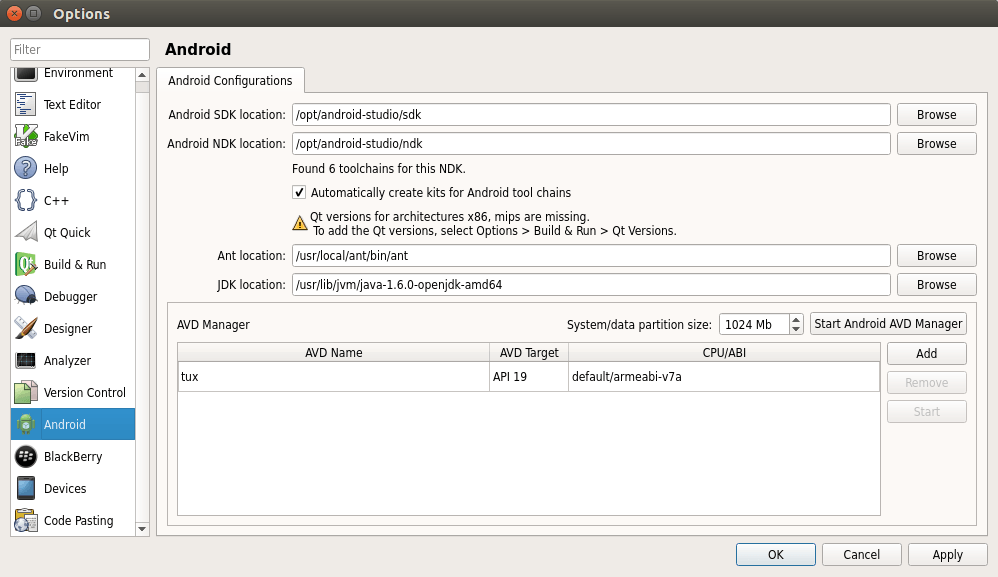Select the Qt Quick paper plane icon
The width and height of the screenshot is (998, 577).
tap(26, 232)
